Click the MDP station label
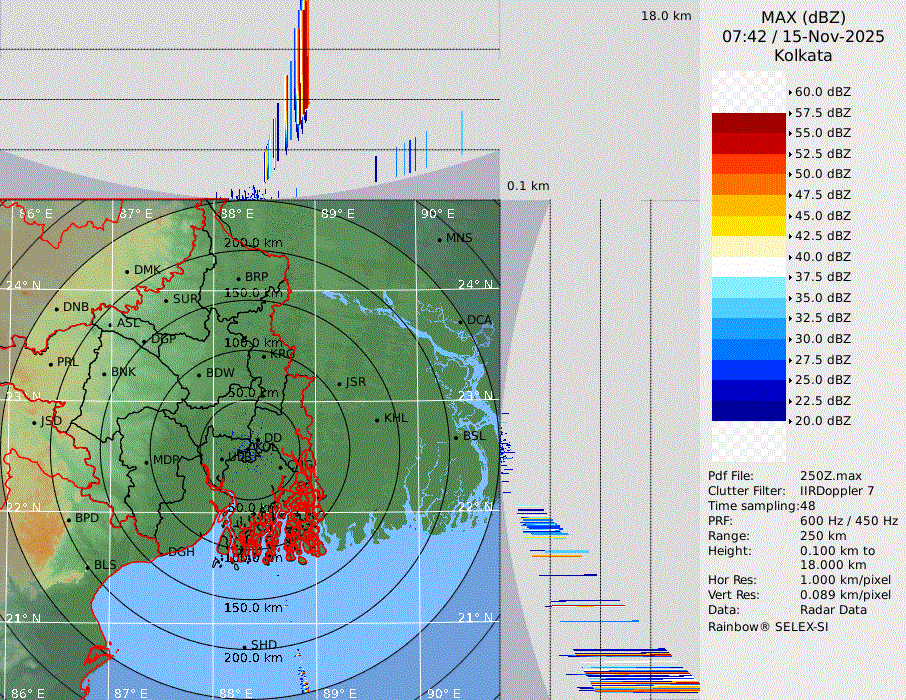 [x=165, y=461]
